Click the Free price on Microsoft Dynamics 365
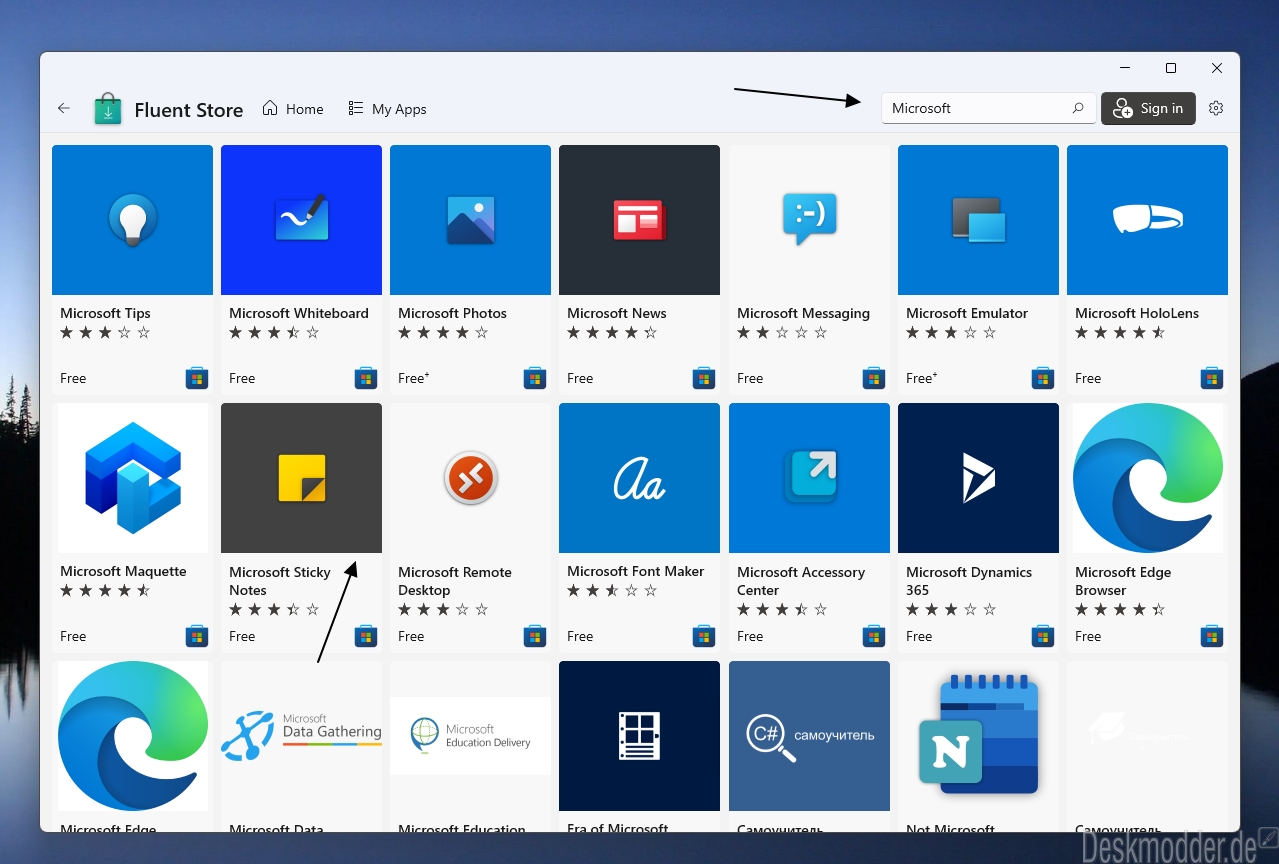This screenshot has height=864, width=1279. [x=919, y=636]
